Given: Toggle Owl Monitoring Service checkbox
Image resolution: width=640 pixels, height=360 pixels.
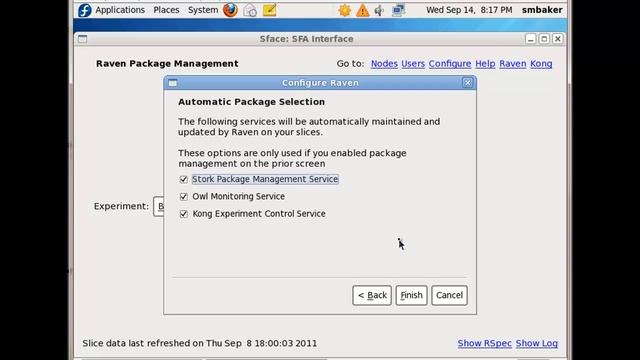Looking at the screenshot, I should click(184, 196).
